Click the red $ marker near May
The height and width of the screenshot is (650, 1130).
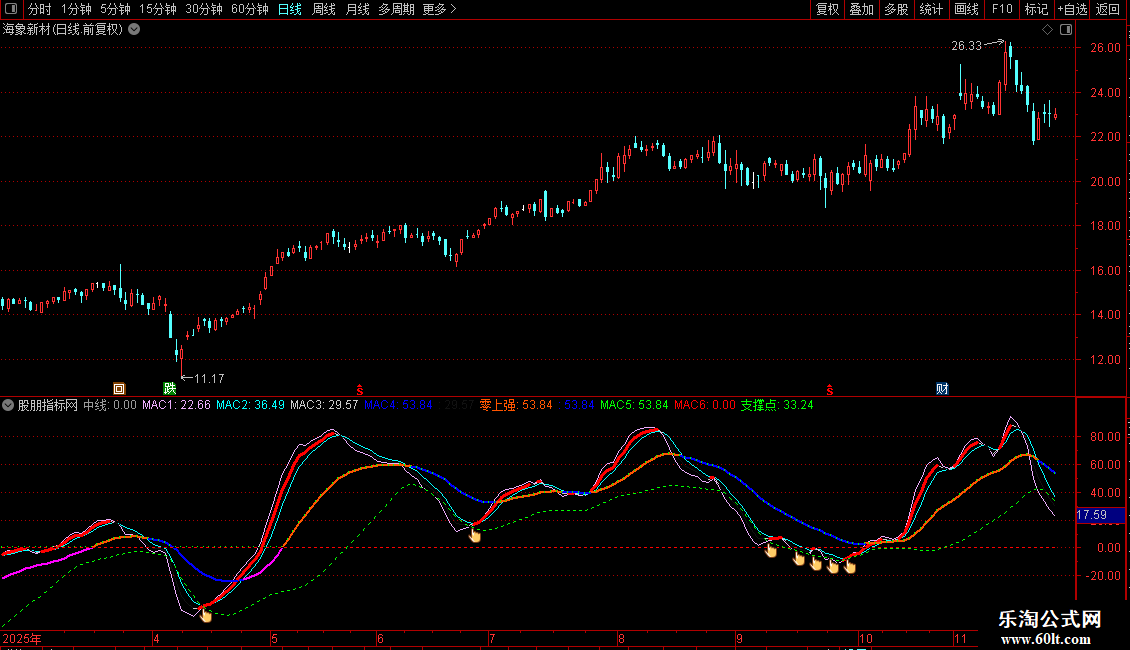pos(359,388)
